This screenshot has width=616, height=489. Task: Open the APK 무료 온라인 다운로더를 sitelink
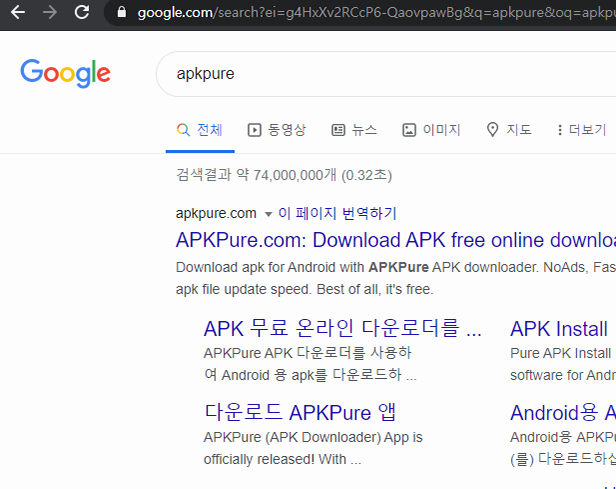pos(343,328)
